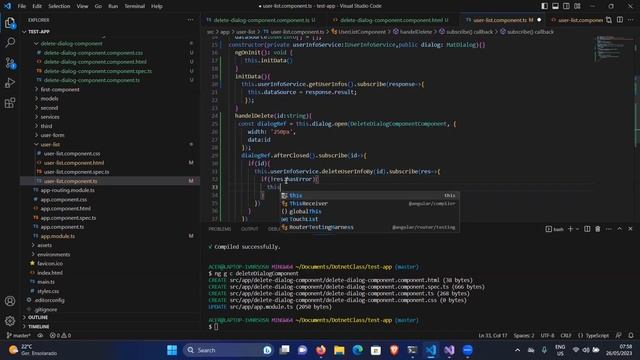Select globalThis autocomplete suggestion

click(370, 211)
